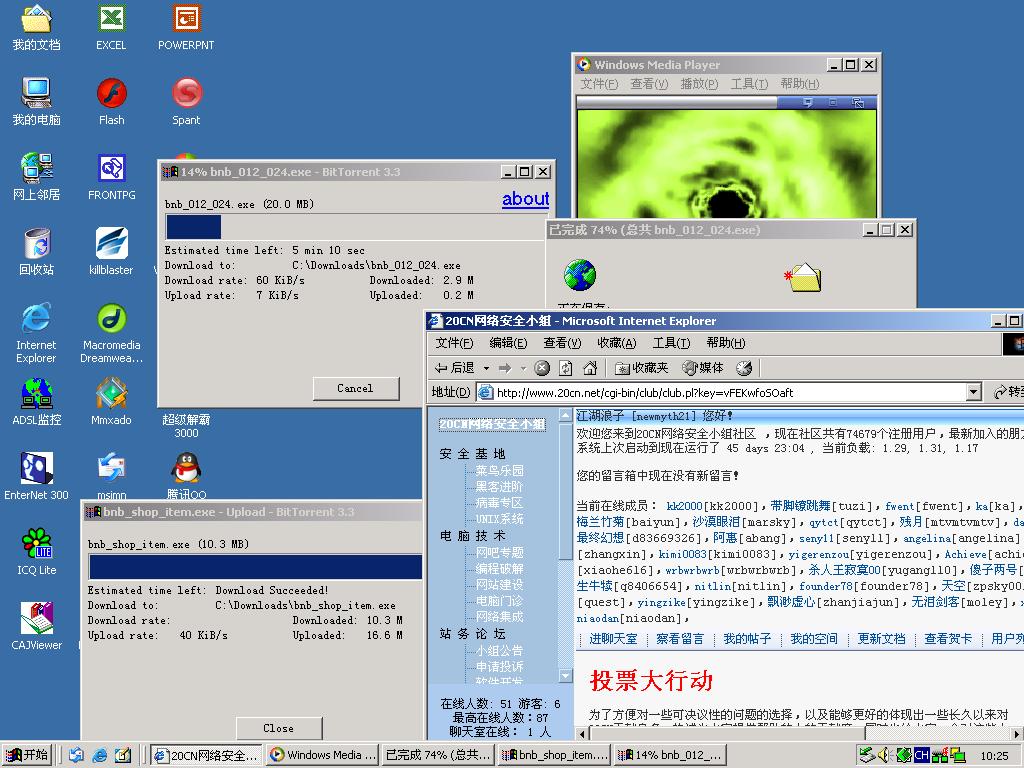The image size is (1024, 768).
Task: Click the IE Forward arrow button
Action: [505, 368]
